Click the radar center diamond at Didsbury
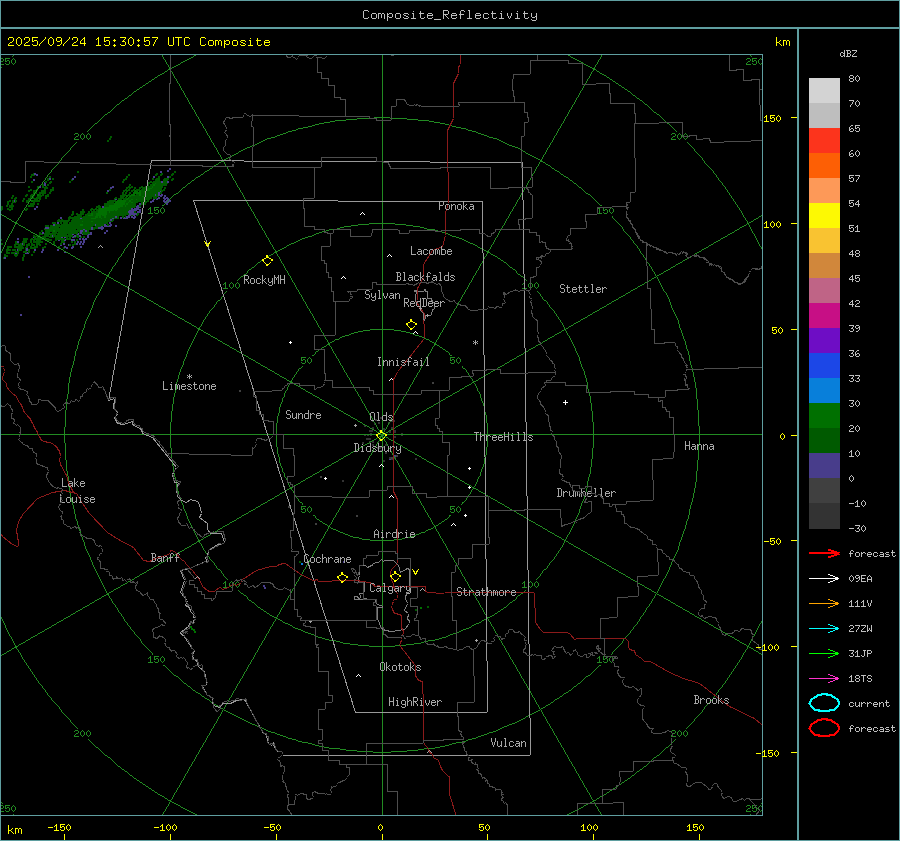The image size is (900, 841). point(381,435)
